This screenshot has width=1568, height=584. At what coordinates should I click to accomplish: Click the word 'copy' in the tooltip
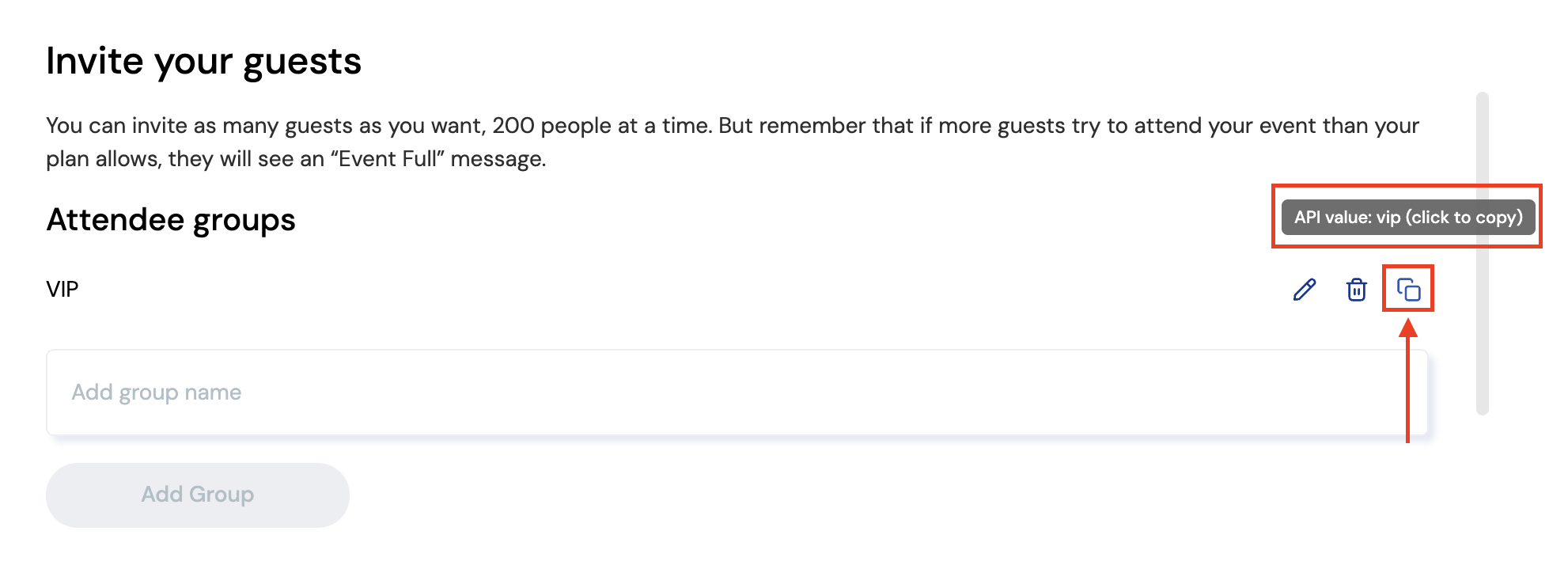1495,218
